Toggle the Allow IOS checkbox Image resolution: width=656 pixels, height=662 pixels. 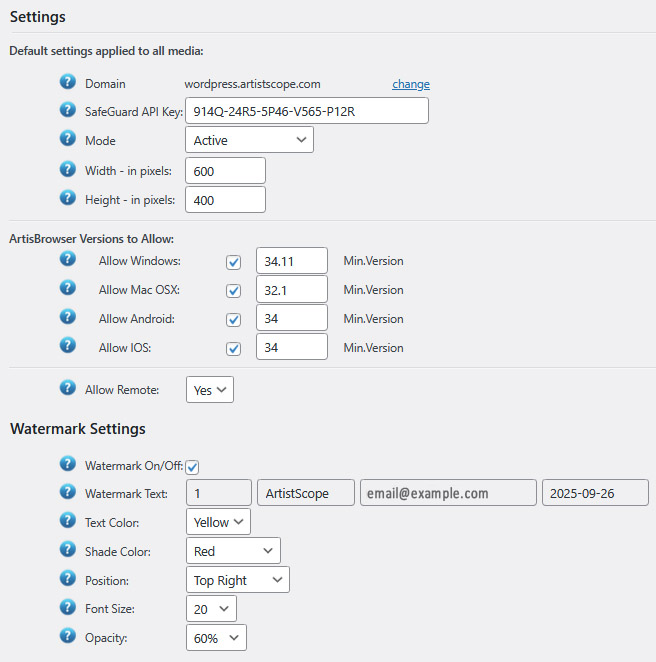point(233,349)
